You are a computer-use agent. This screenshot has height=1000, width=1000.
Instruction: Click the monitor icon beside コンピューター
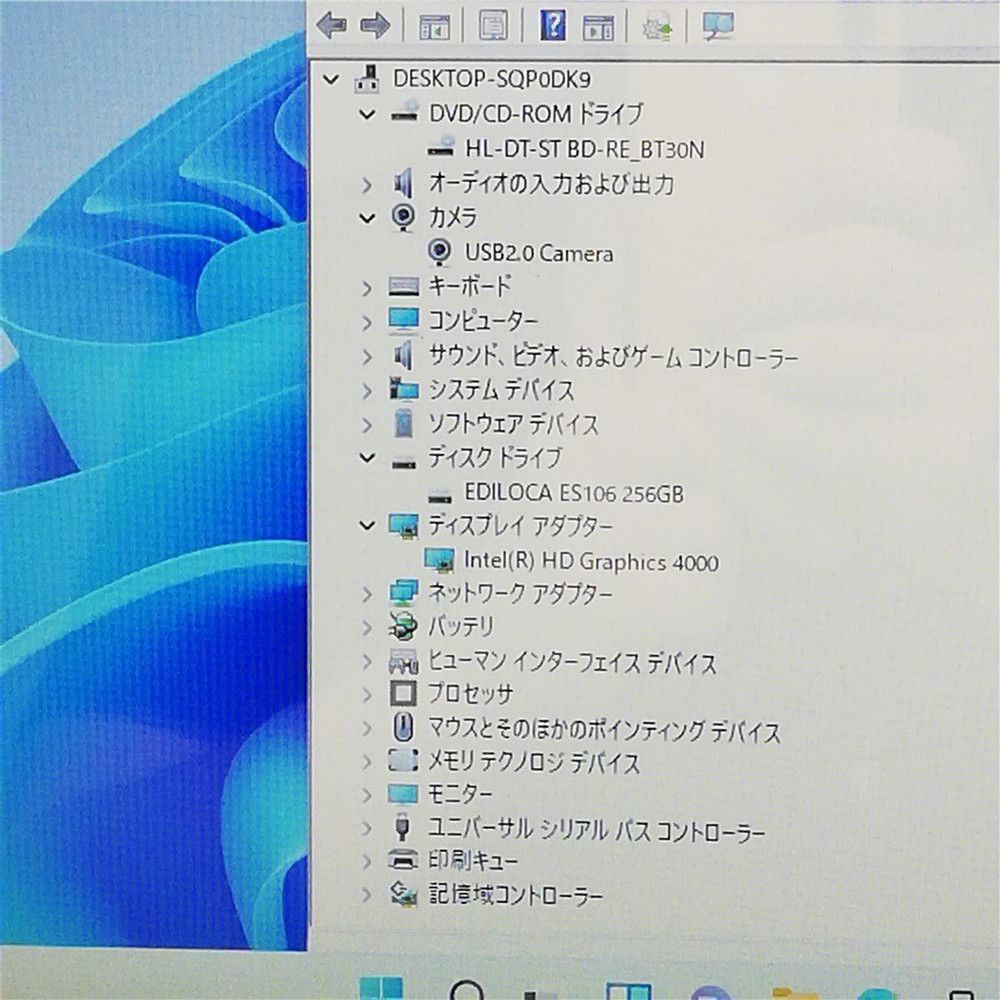click(404, 321)
